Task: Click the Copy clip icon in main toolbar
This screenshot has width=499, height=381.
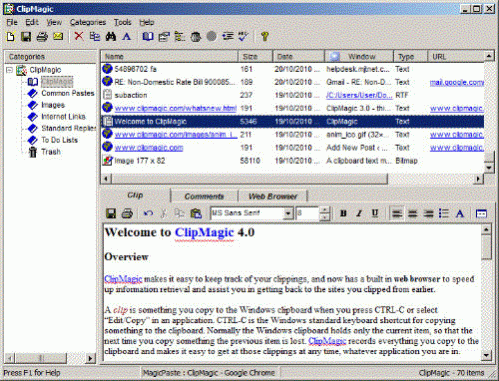Action: point(95,36)
